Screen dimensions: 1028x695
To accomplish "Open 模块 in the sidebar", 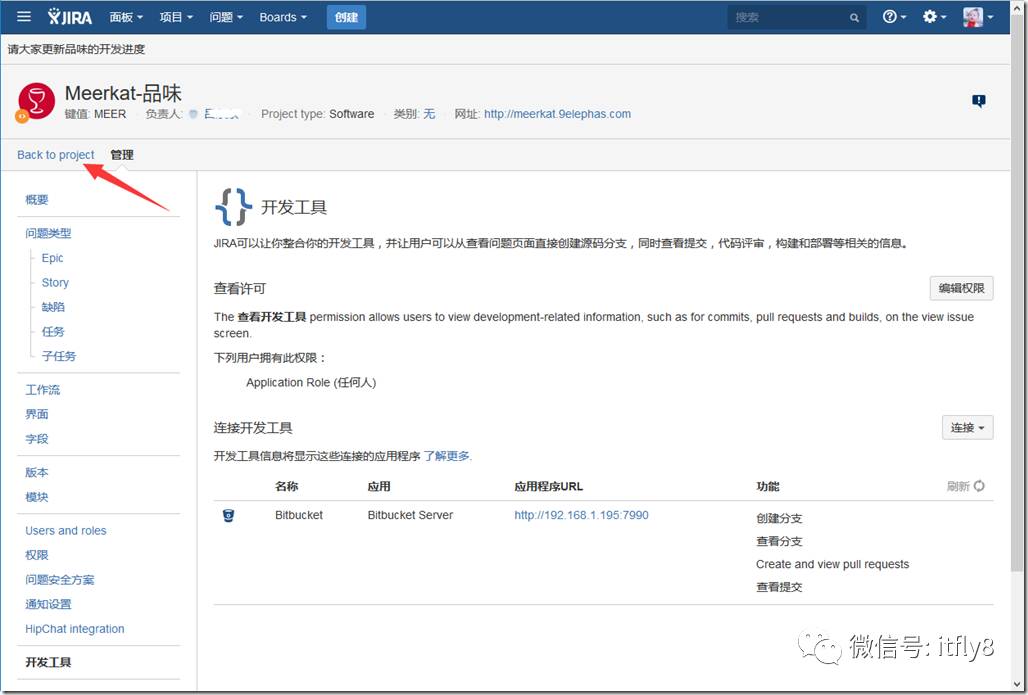I will point(37,497).
